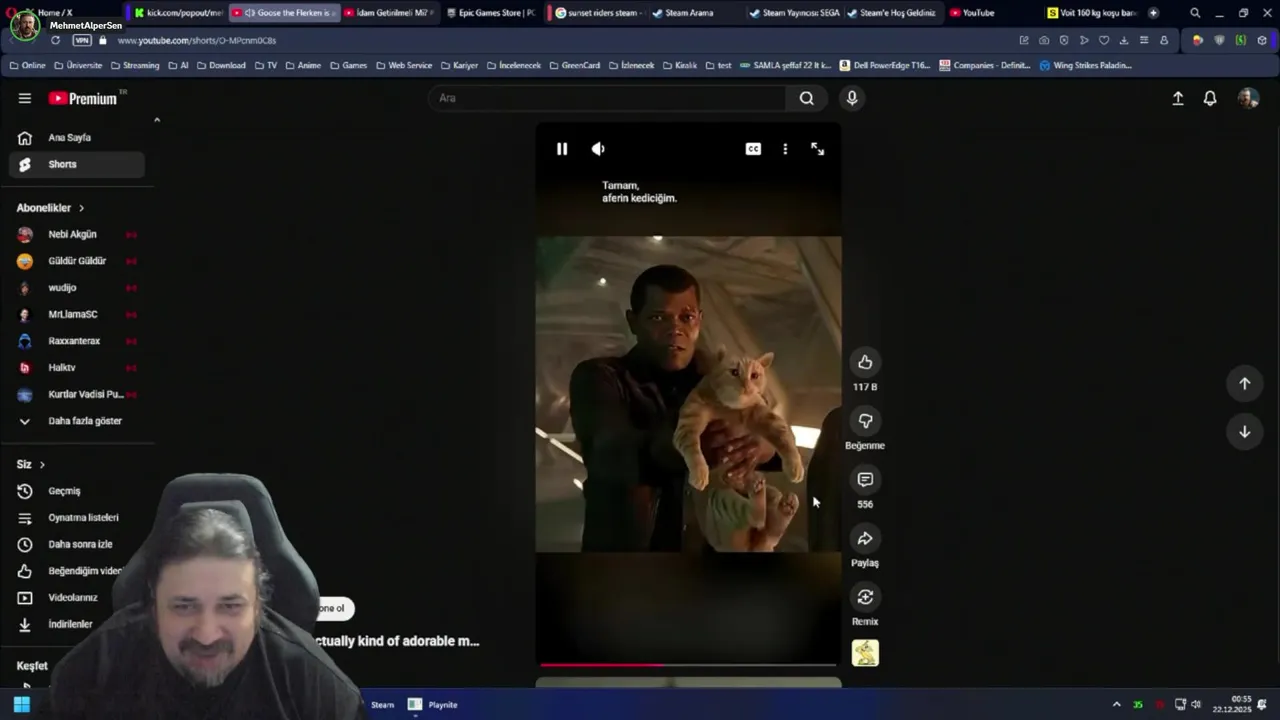Open Playnite from the taskbar

click(433, 705)
